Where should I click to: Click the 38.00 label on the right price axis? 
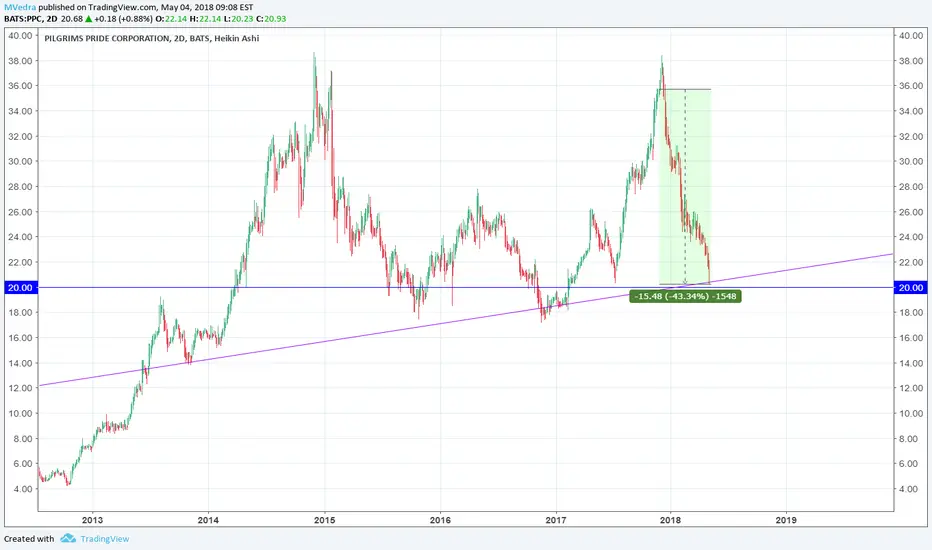pos(911,61)
